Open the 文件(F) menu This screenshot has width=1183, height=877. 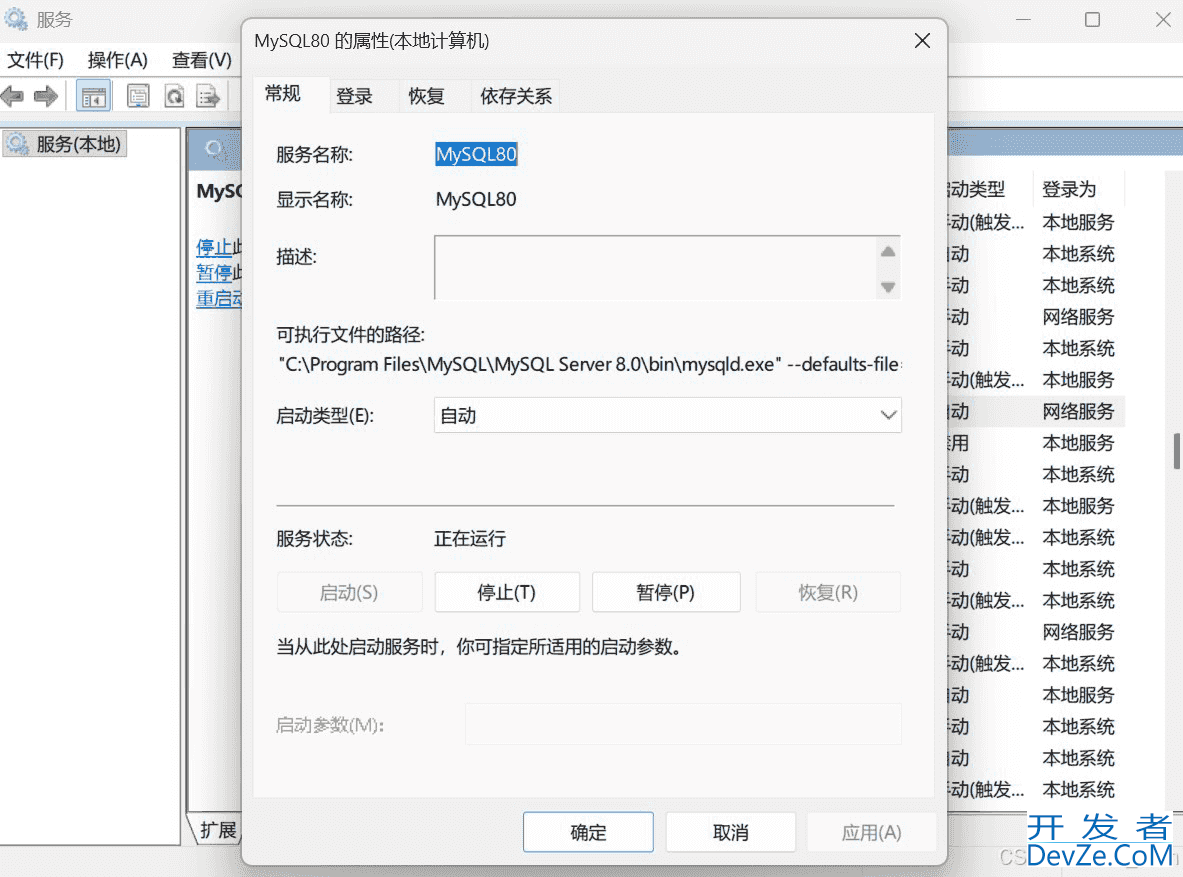point(36,60)
